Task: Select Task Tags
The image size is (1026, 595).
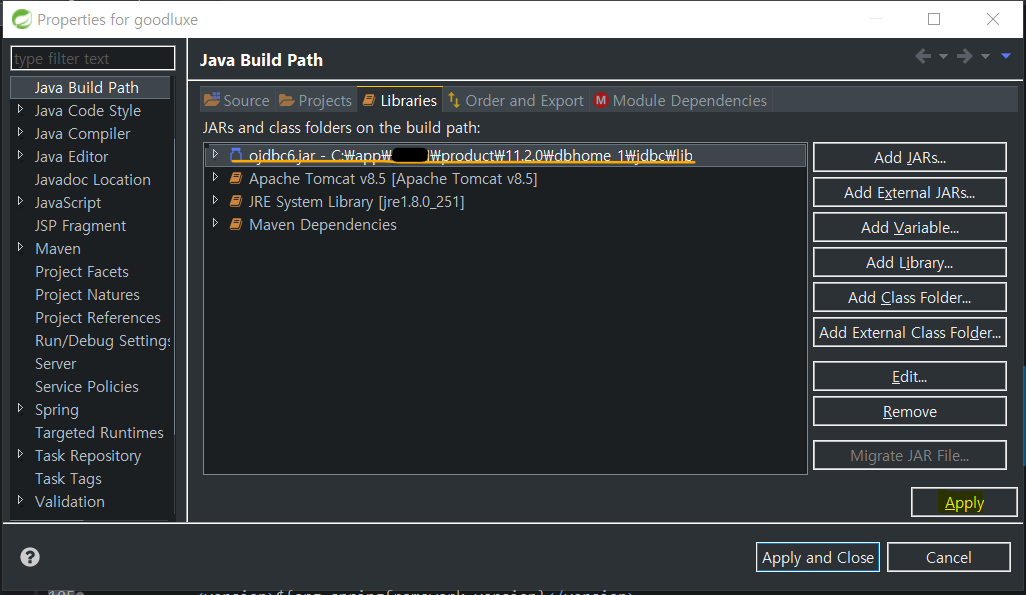Action: pos(68,478)
